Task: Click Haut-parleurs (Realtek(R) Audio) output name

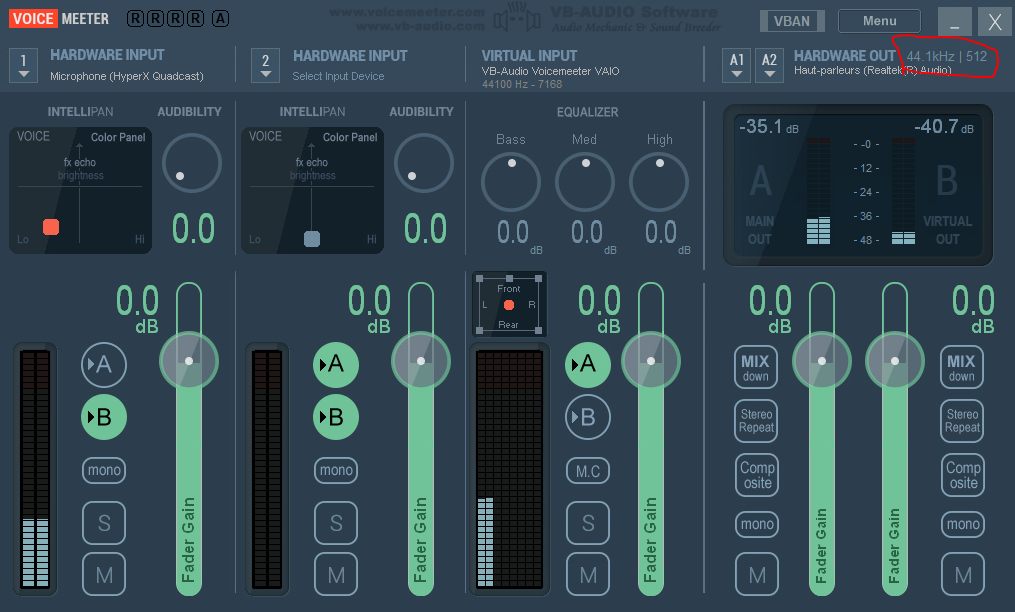Action: click(873, 71)
